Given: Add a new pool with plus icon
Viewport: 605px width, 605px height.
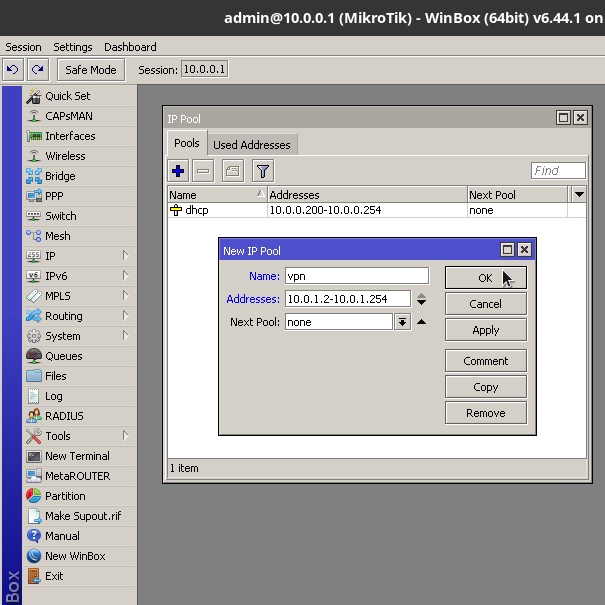Looking at the screenshot, I should pos(178,171).
